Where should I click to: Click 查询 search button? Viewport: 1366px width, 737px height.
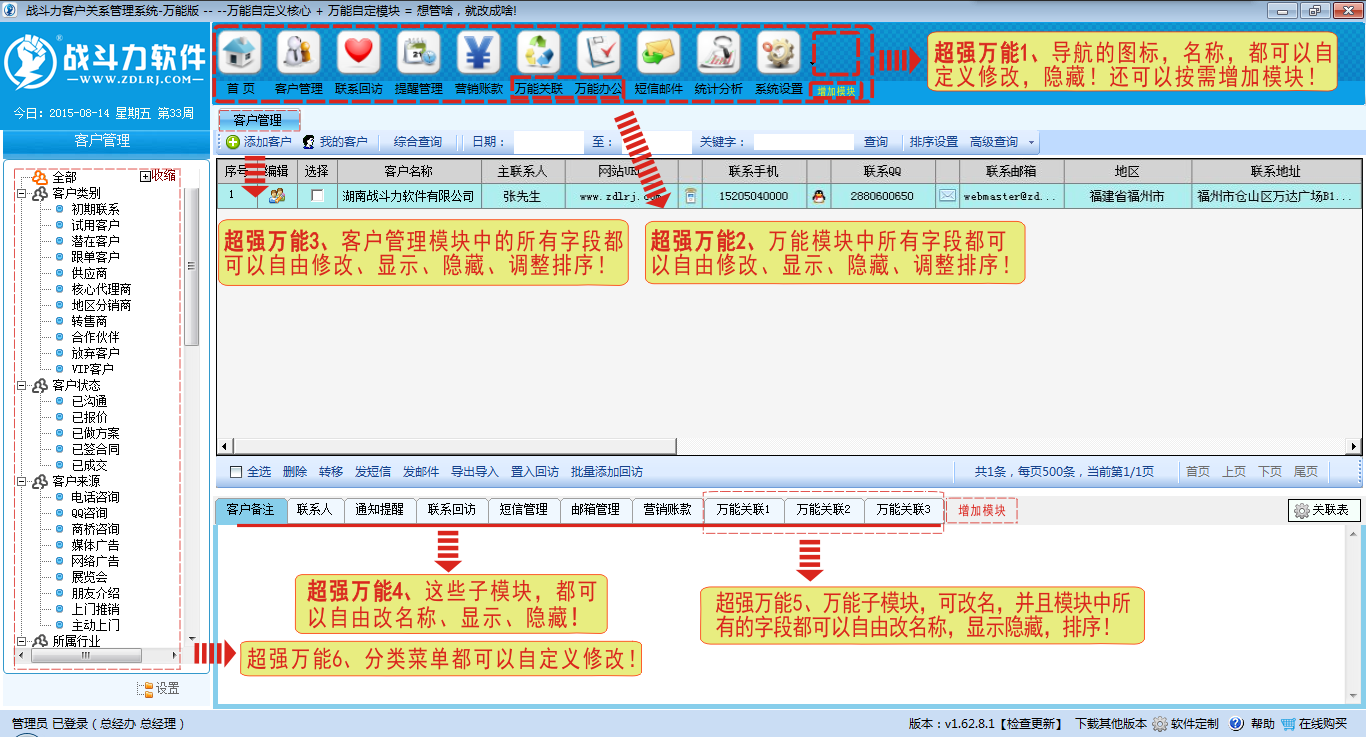[876, 142]
